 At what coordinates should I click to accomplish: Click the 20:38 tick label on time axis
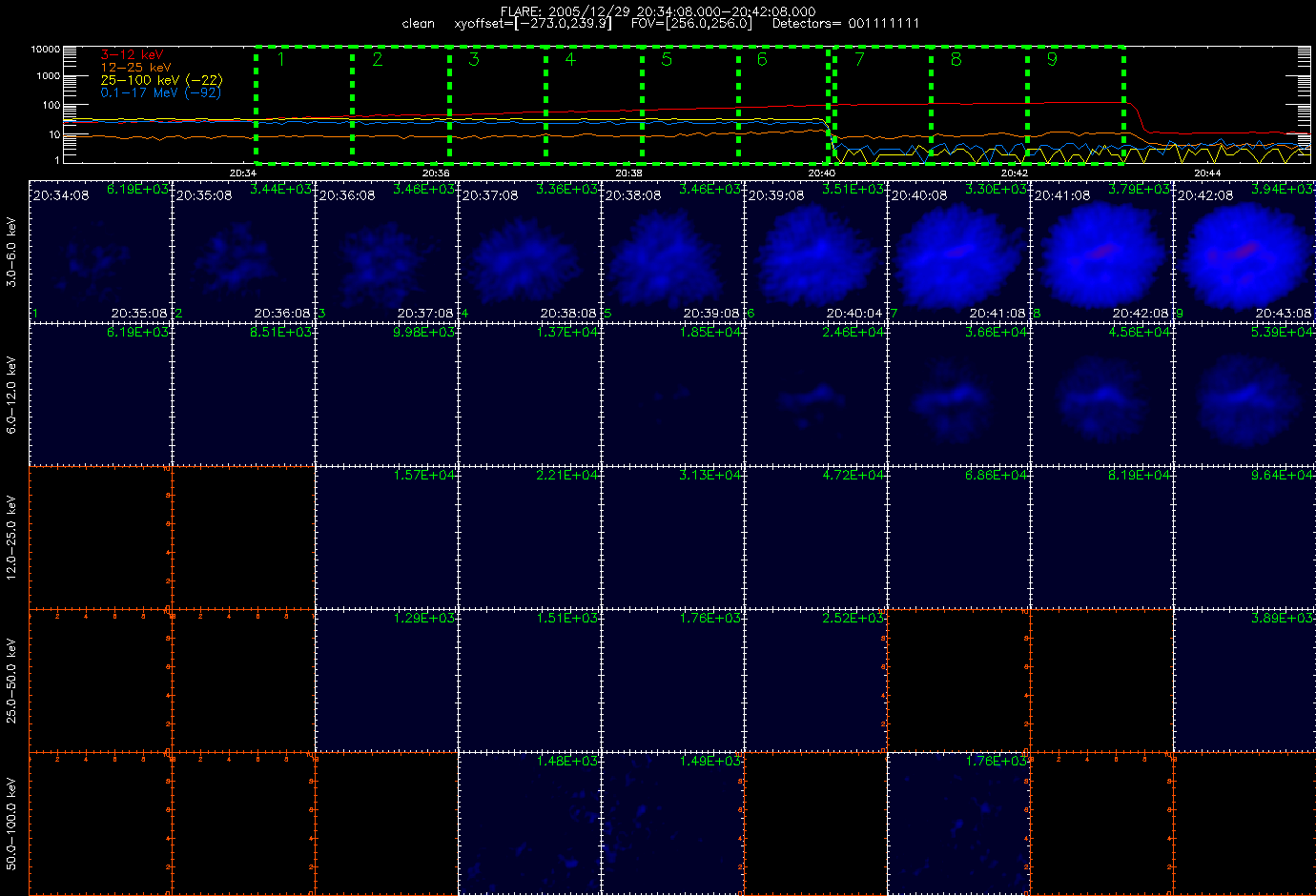628,173
